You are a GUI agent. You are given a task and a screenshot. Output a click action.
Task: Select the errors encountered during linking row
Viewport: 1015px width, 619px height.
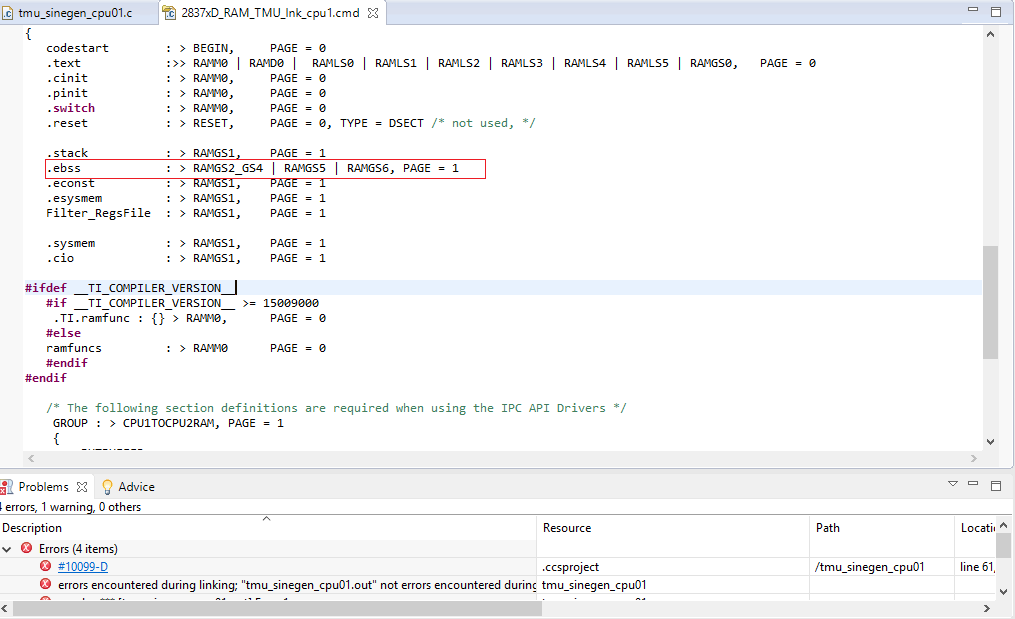tap(296, 585)
